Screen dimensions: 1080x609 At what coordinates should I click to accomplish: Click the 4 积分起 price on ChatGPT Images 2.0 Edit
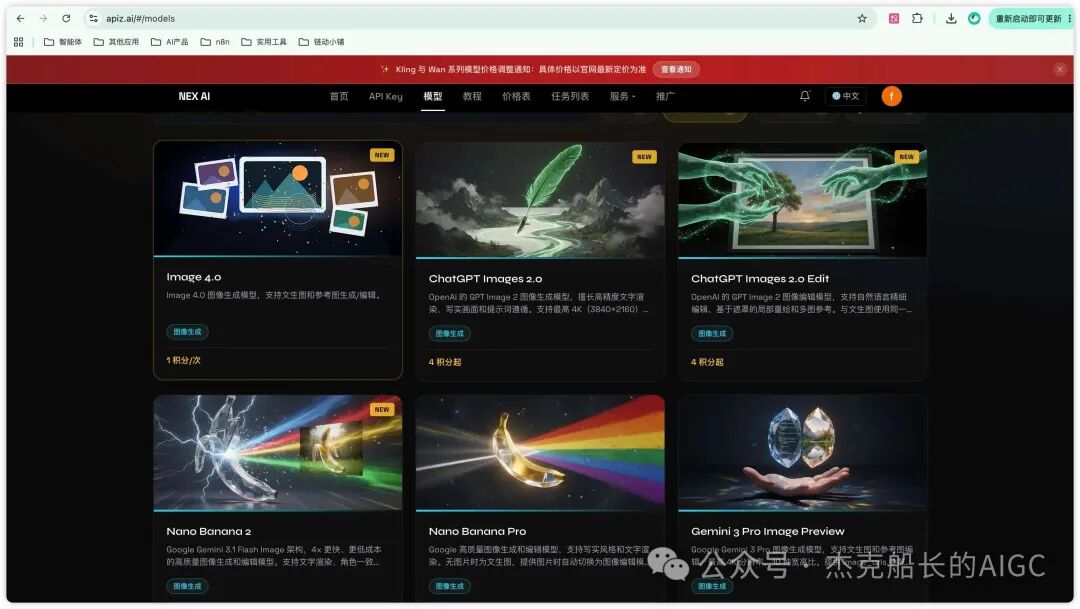point(707,362)
